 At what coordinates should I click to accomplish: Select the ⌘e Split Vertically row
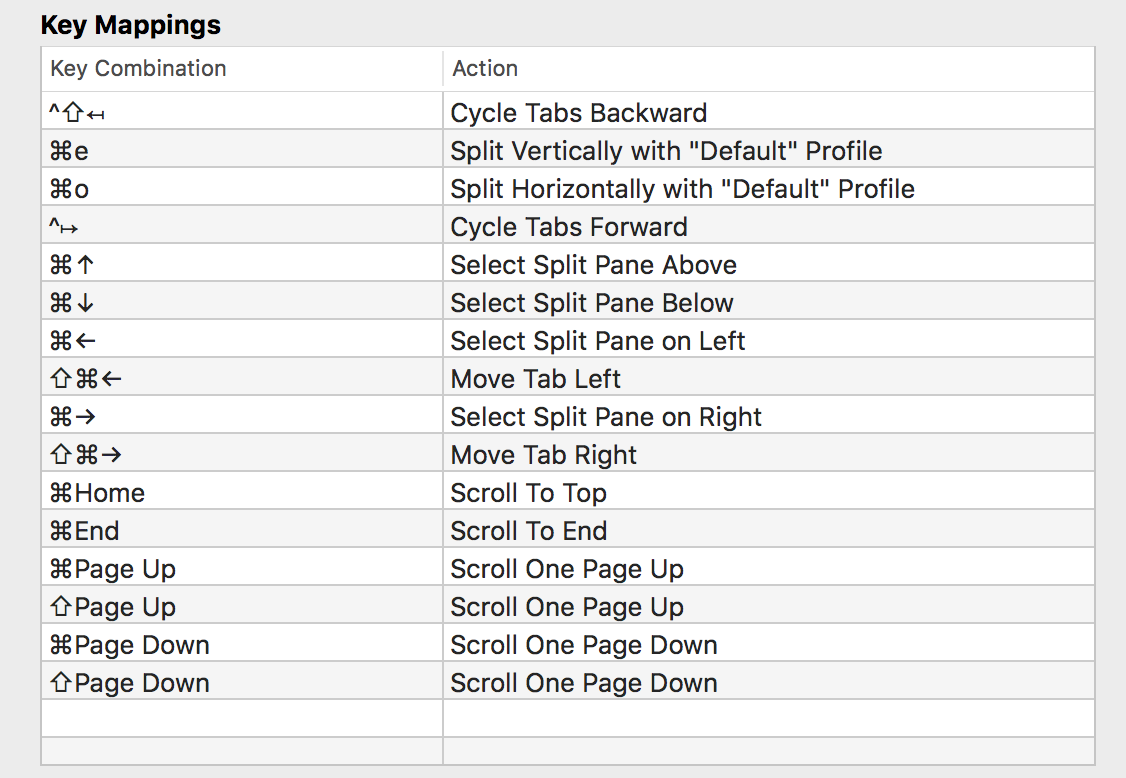point(666,151)
